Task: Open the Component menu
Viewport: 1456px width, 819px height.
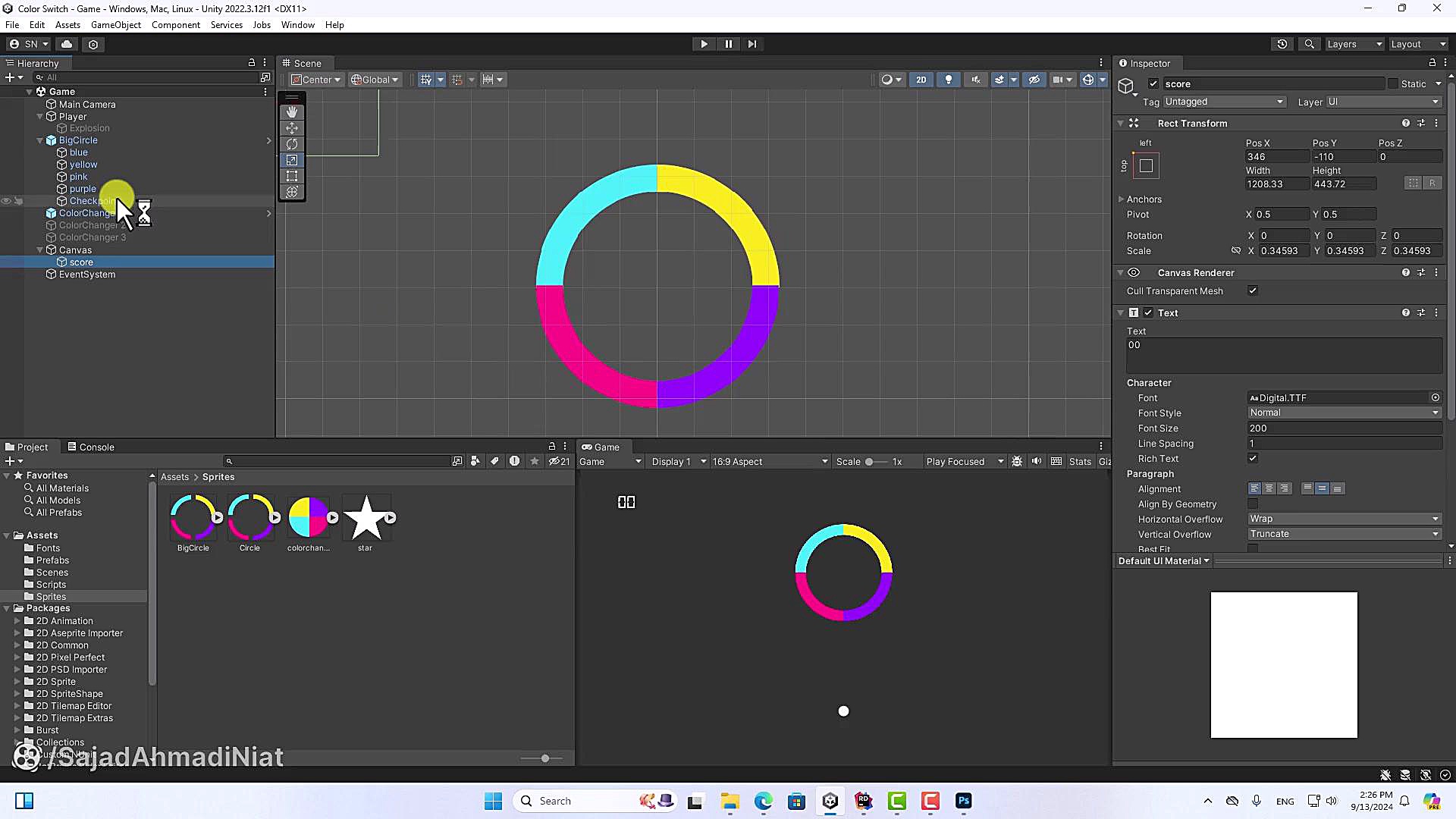Action: (176, 24)
